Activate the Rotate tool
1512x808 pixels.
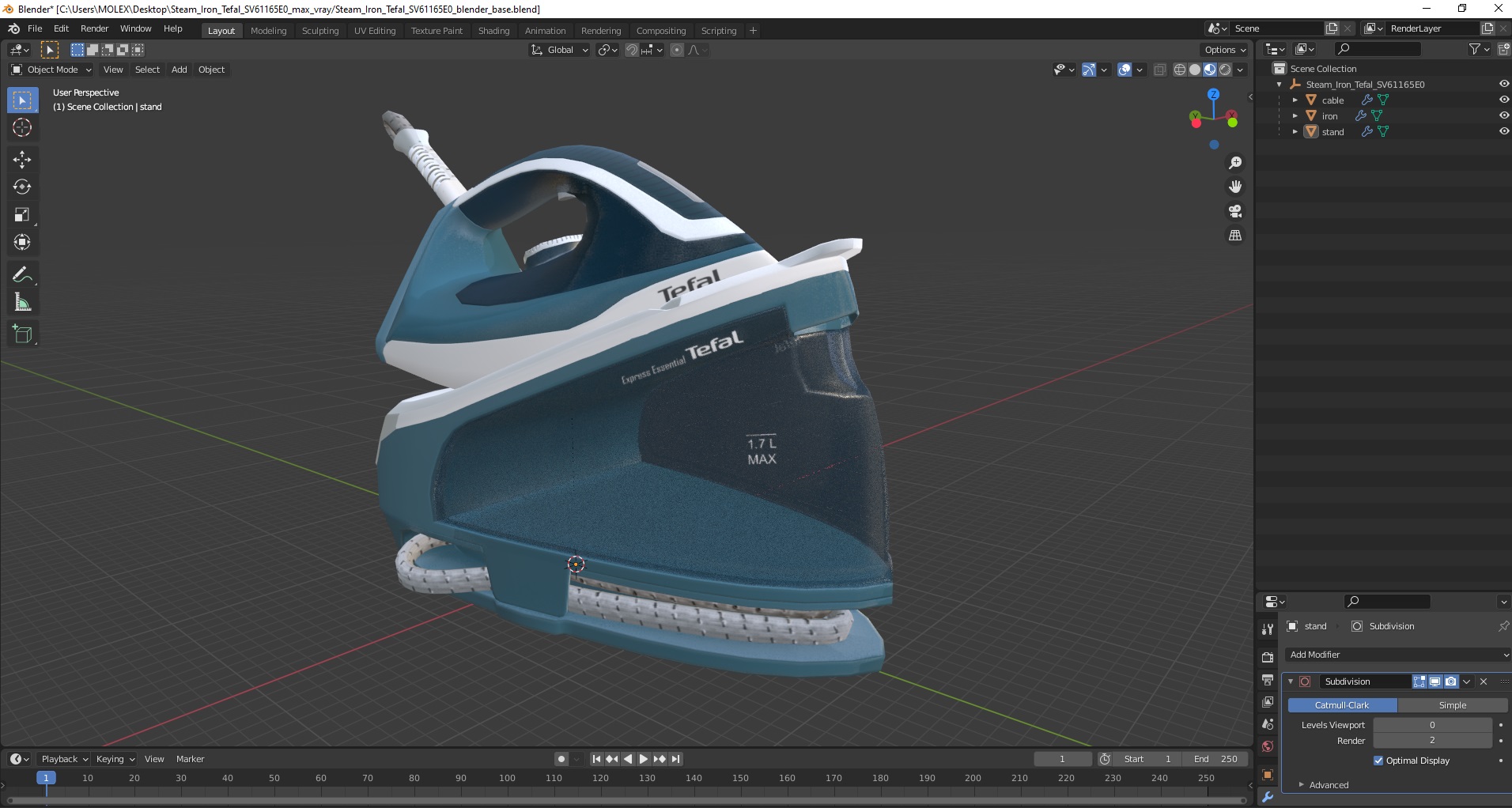coord(22,187)
